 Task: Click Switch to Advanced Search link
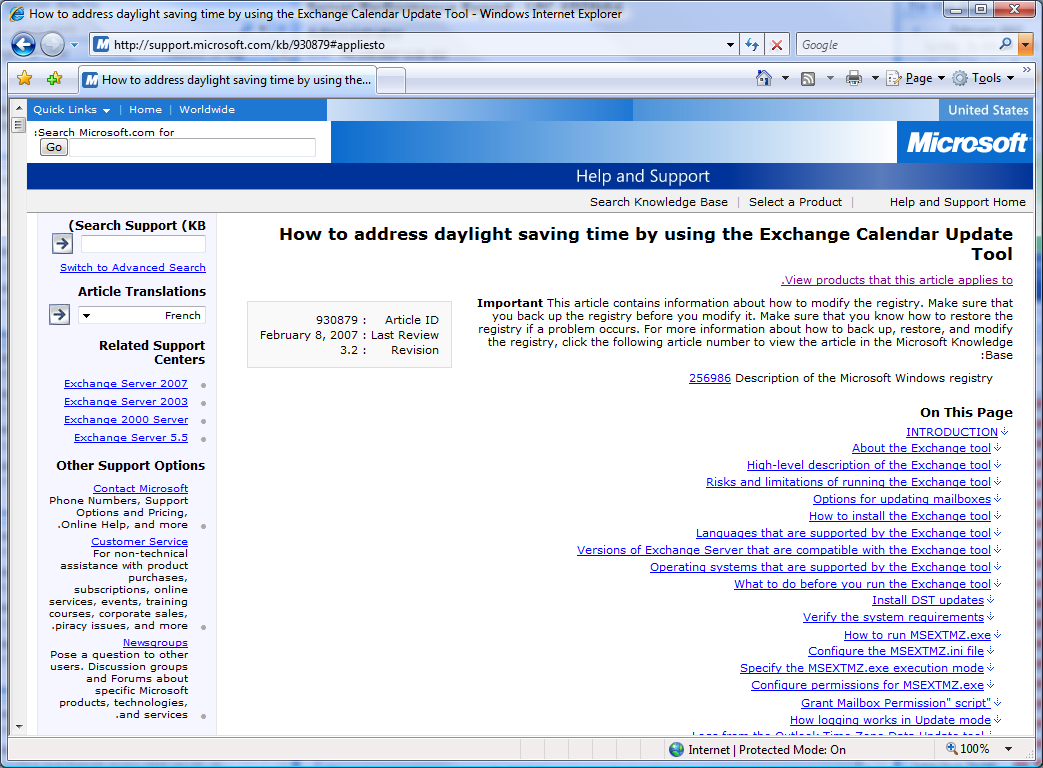[133, 267]
